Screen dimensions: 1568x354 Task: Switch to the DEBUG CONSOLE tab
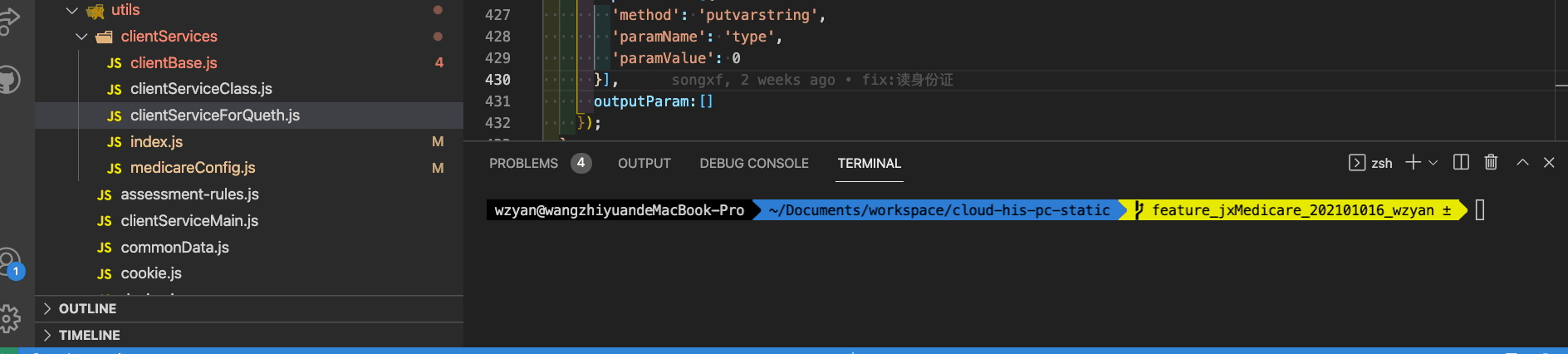pyautogui.click(x=753, y=164)
